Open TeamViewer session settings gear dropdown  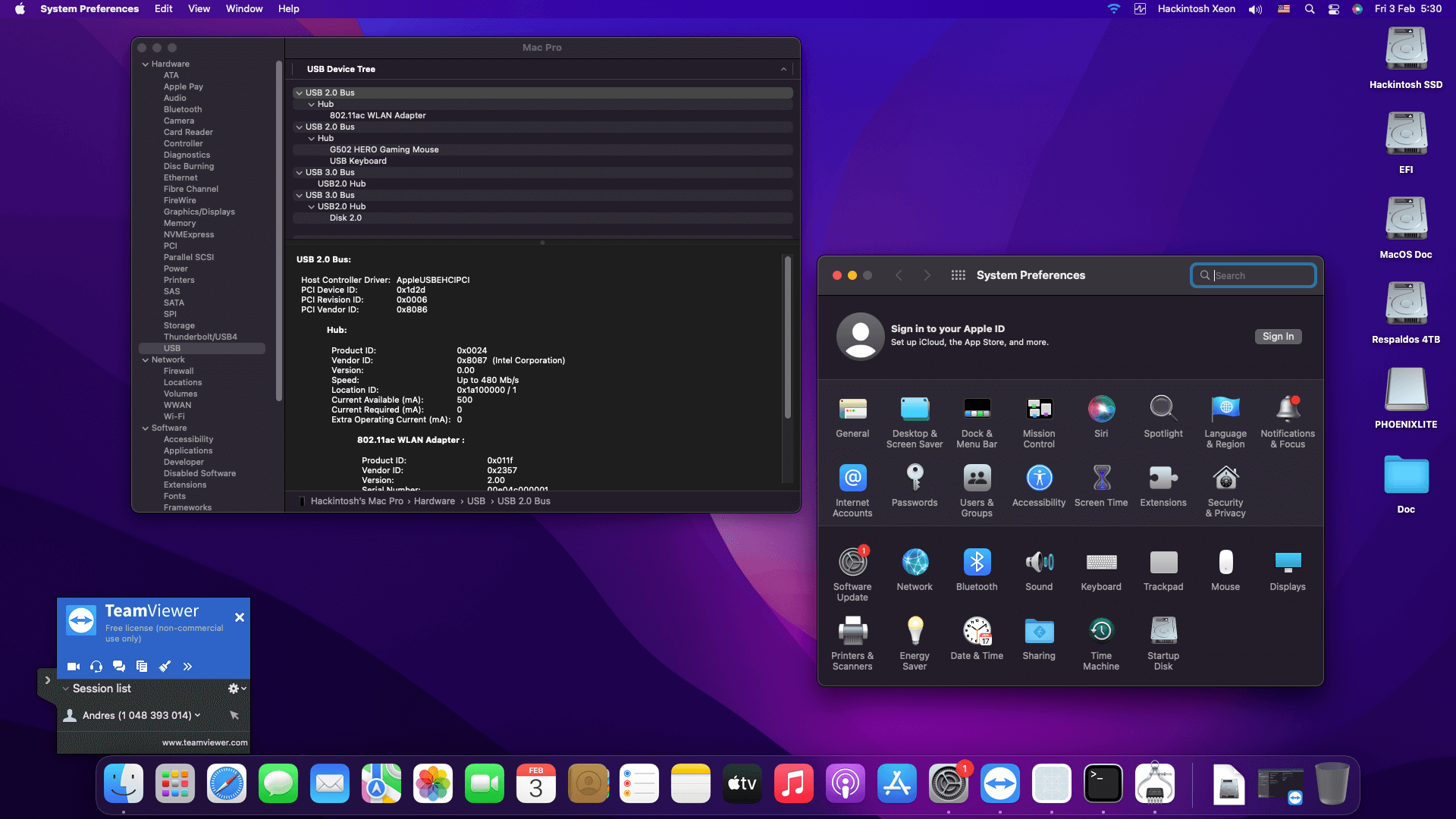(237, 689)
